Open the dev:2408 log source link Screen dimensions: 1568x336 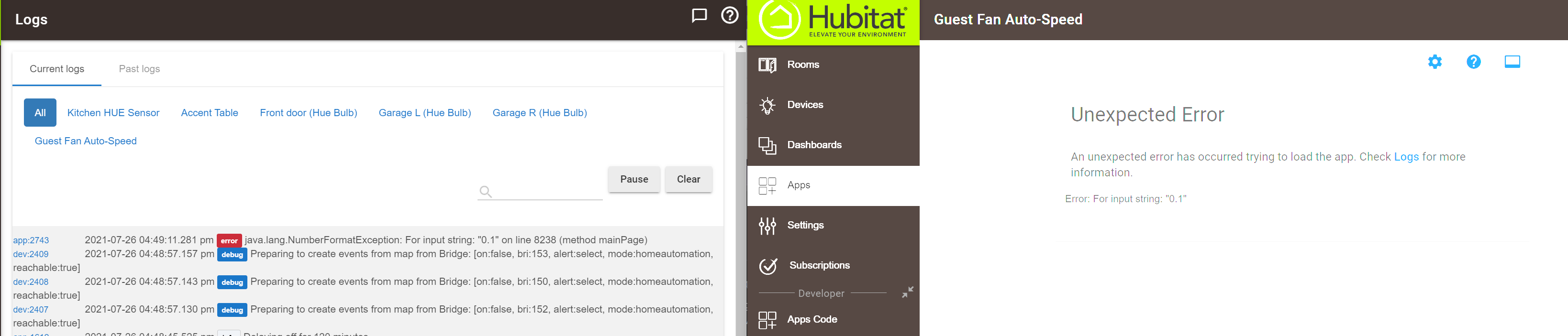31,282
